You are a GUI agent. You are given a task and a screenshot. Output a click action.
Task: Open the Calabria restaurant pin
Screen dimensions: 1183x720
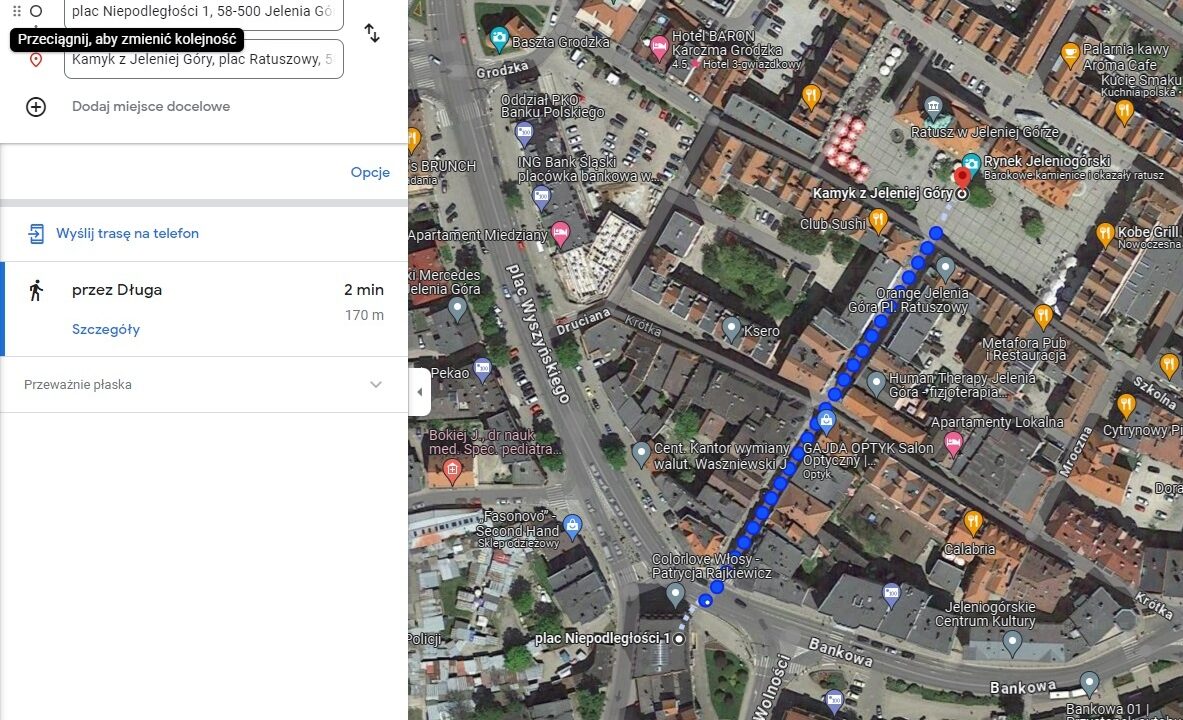coord(973,523)
